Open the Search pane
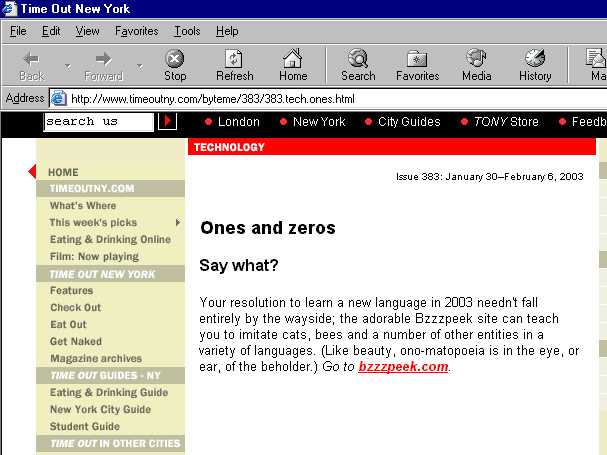The width and height of the screenshot is (607, 455). (x=358, y=65)
